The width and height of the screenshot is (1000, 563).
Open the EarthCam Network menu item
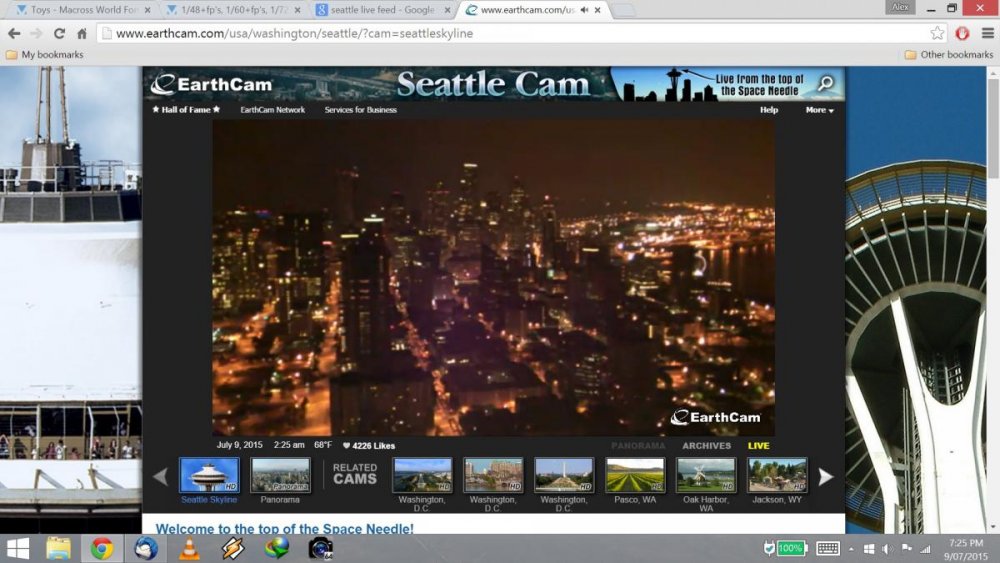272,110
